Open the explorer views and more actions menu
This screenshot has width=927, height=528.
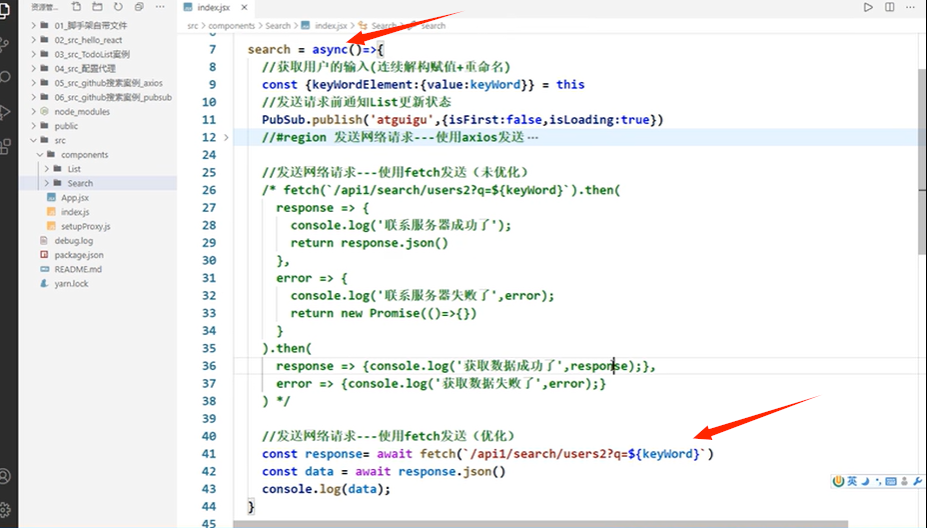(x=160, y=7)
